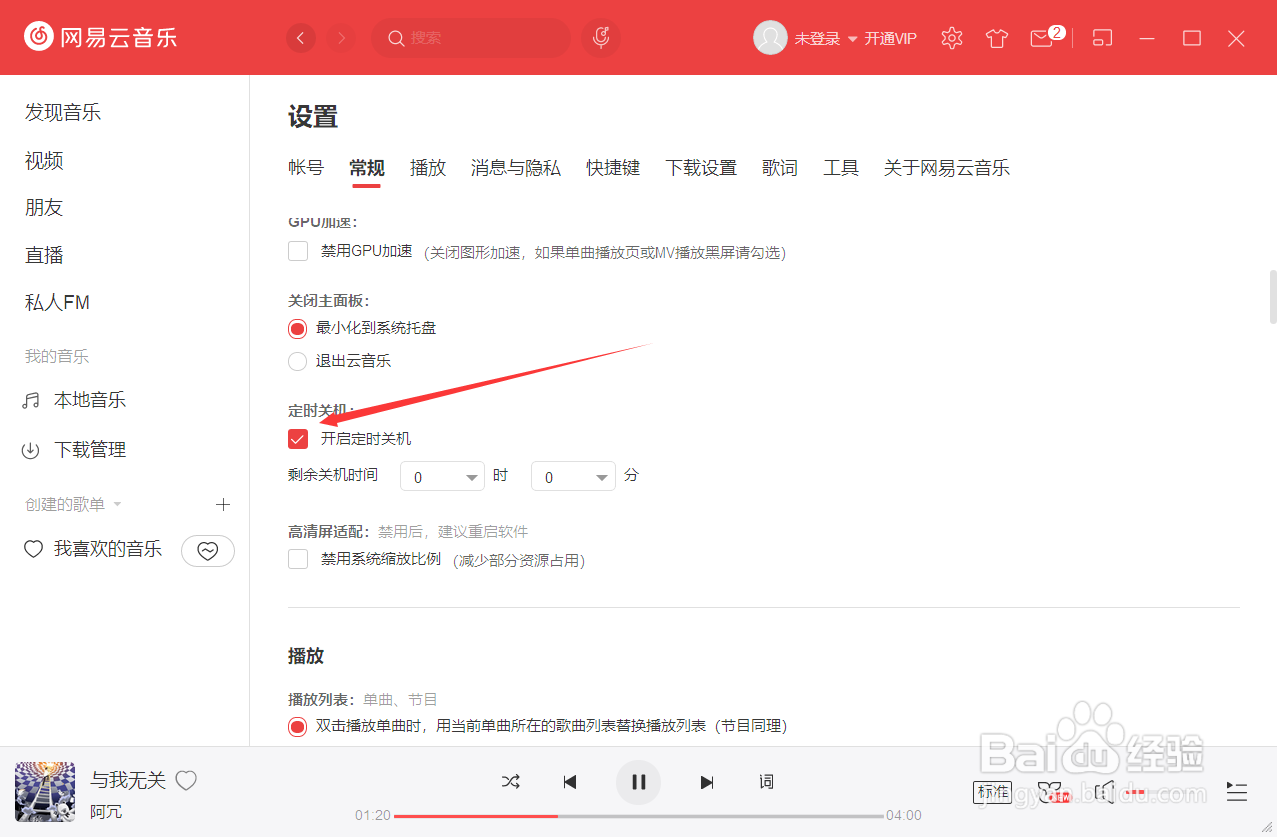Open the minutes dropdown for shutdown
The height and width of the screenshot is (837, 1277).
[573, 477]
